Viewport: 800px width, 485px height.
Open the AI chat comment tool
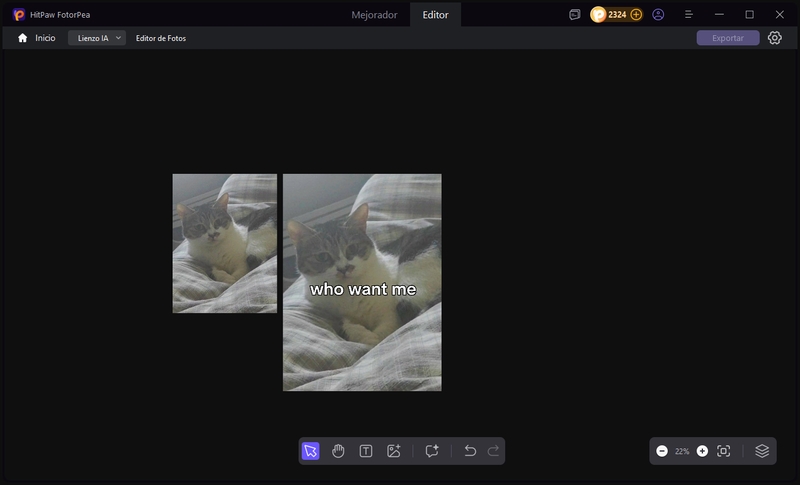tap(432, 451)
